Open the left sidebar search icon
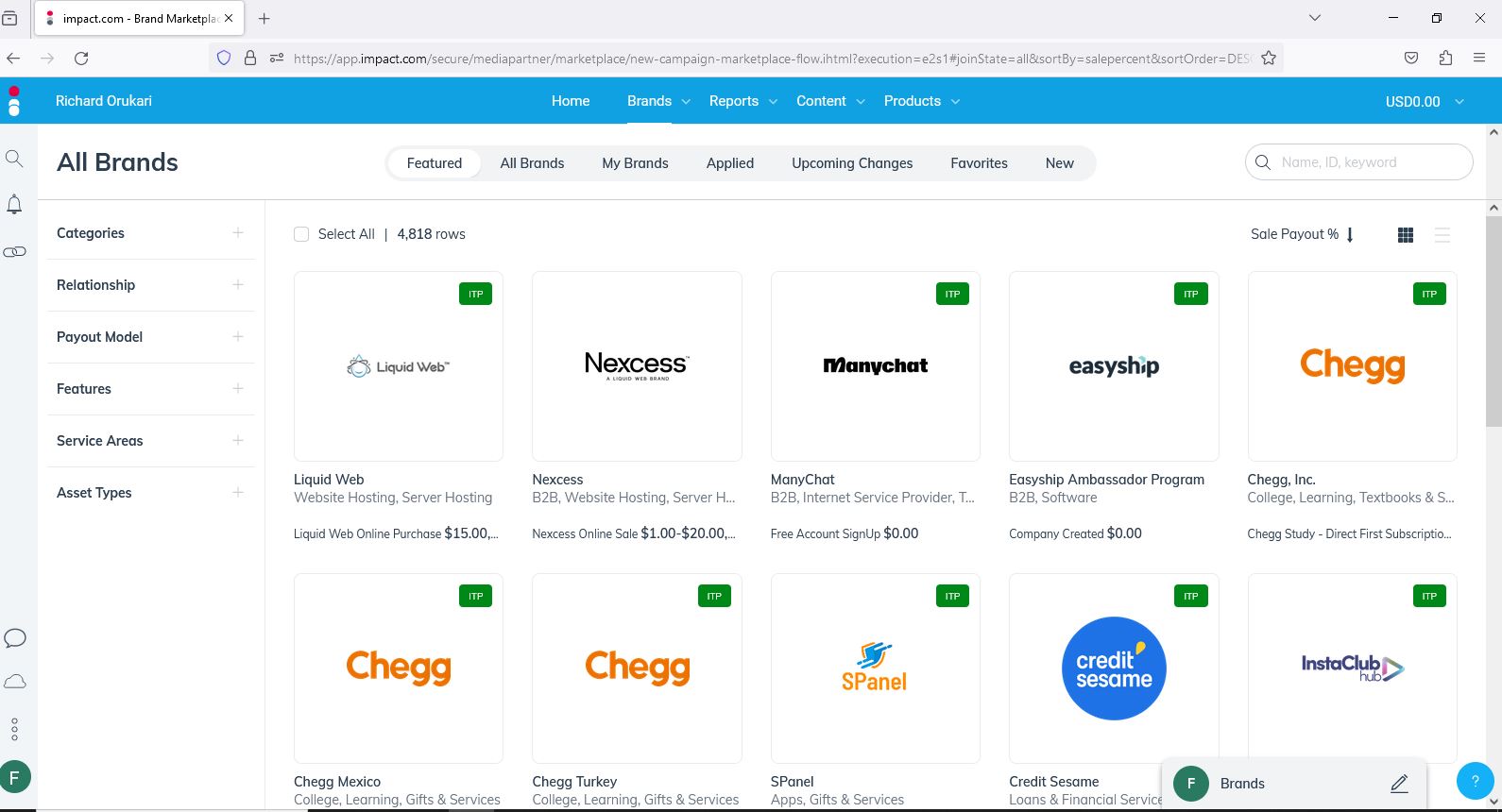Screen dimensions: 1502x812 (x=14, y=159)
